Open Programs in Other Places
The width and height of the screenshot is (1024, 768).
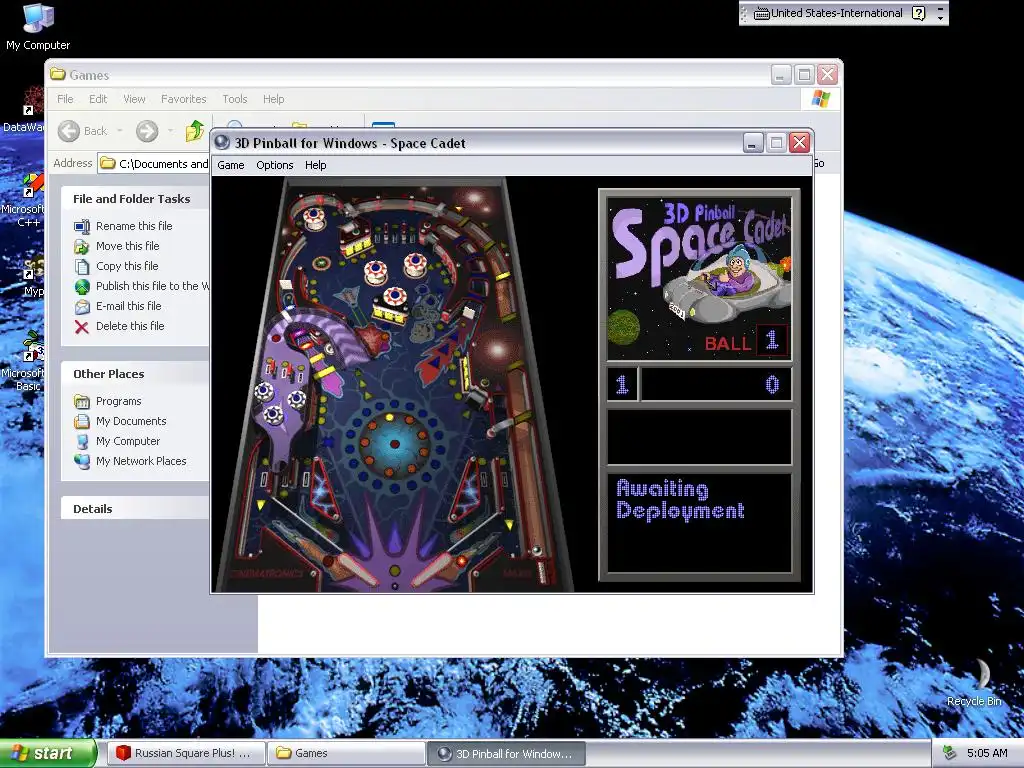(118, 401)
